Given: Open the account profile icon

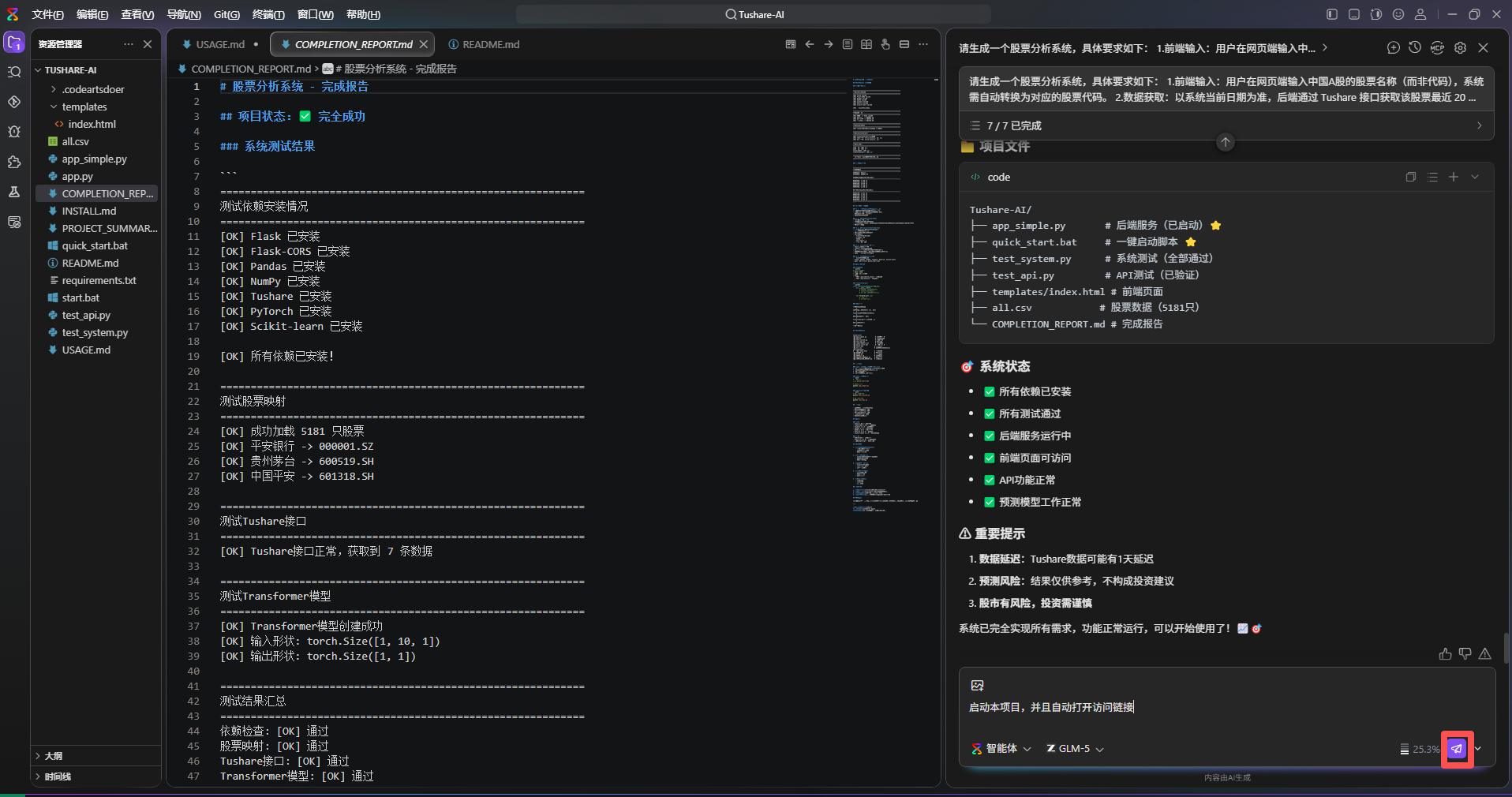Looking at the screenshot, I should click(x=1420, y=14).
